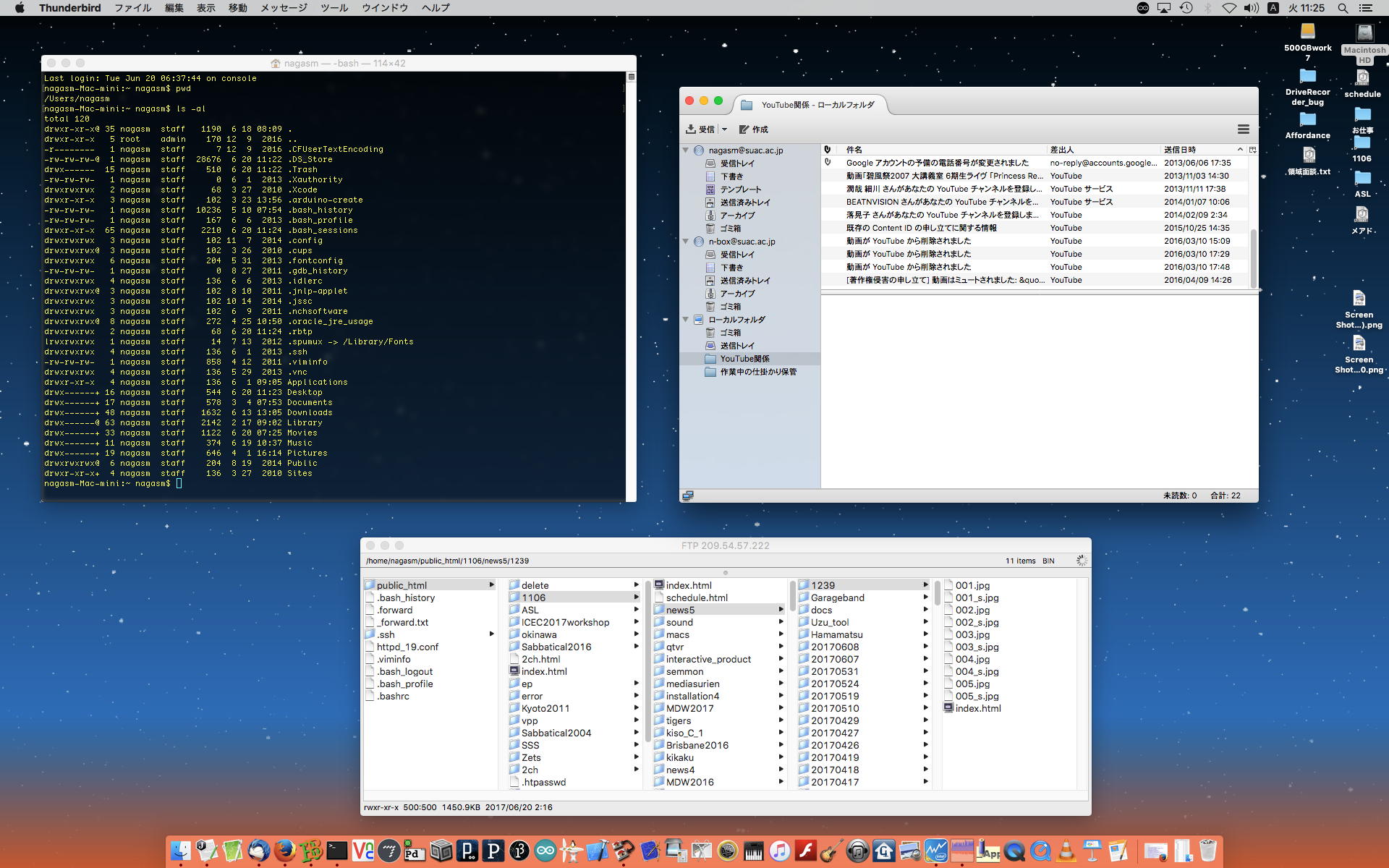Select the .htpasswd file in FTP list
Screen dimensions: 1389x868
[543, 782]
